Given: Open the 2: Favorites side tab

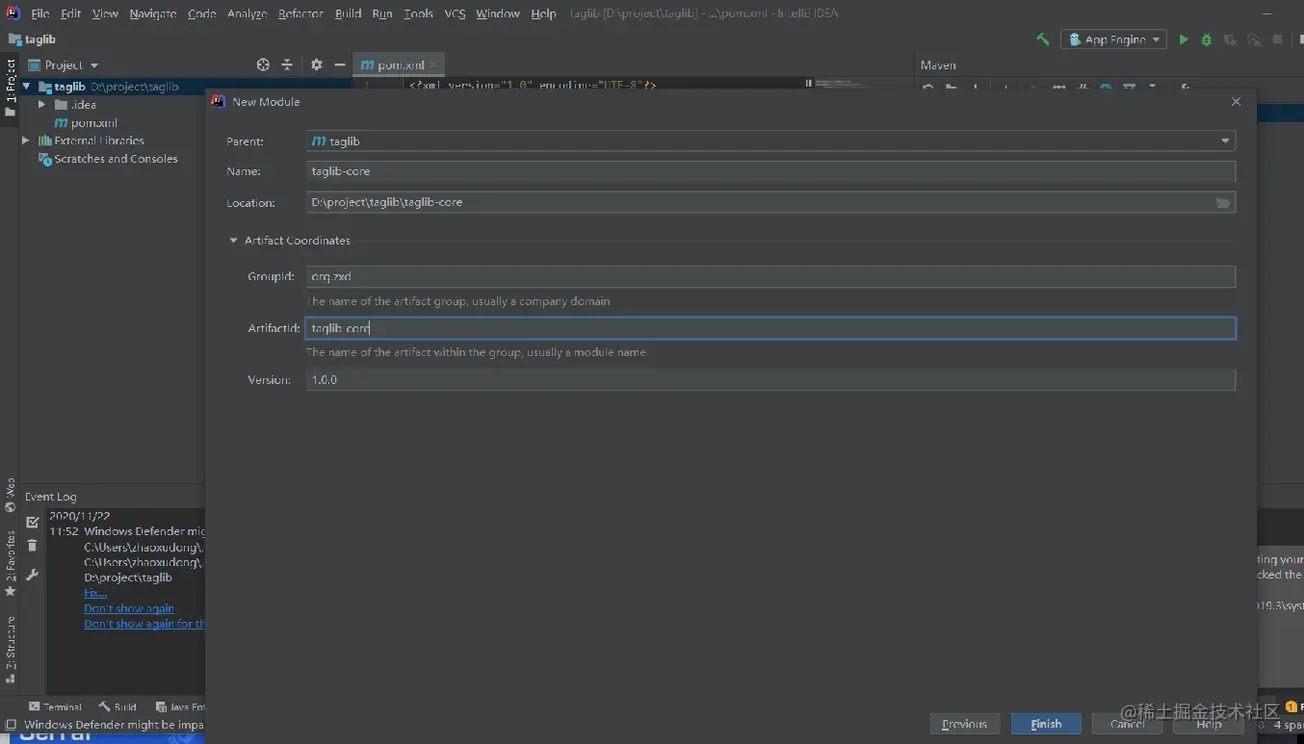Looking at the screenshot, I should click(11, 563).
